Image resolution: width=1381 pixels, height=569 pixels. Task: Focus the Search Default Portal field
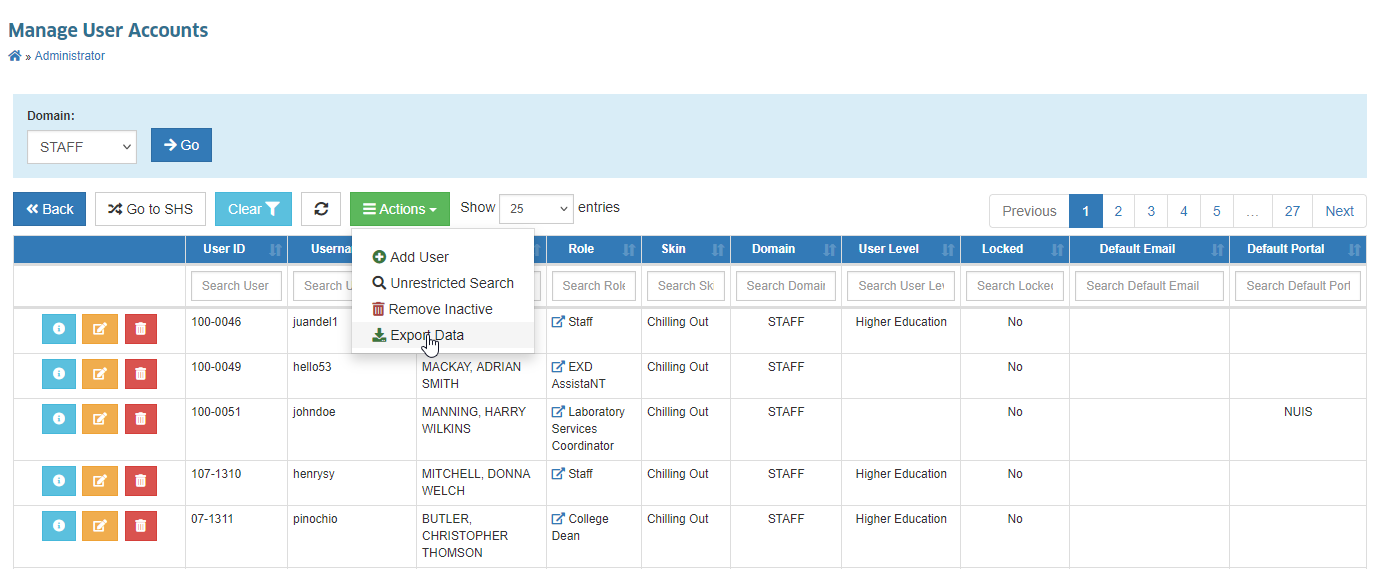pos(1298,286)
